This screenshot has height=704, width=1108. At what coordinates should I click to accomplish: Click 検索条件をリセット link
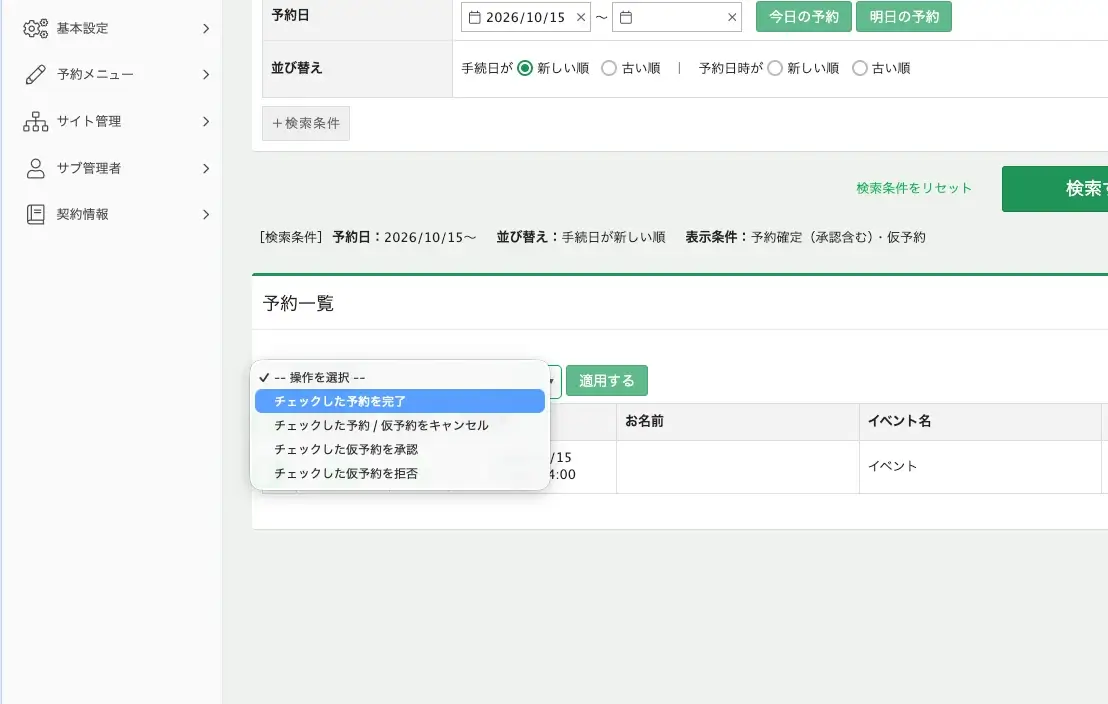(914, 188)
